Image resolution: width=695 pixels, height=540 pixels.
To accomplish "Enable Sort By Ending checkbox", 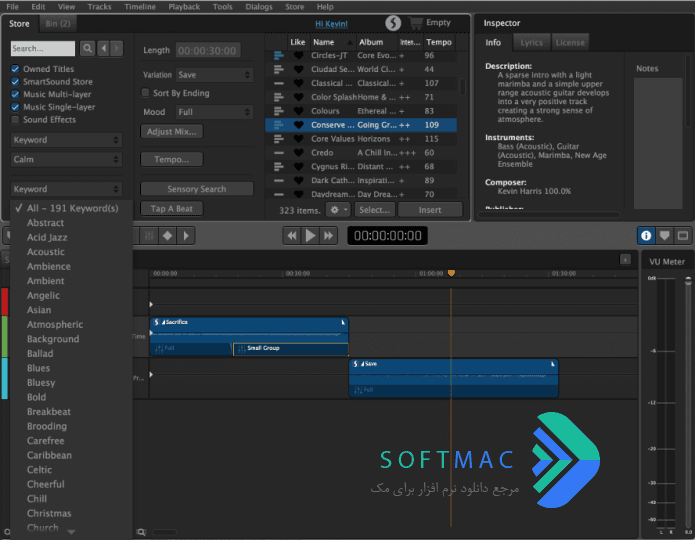I will [x=145, y=93].
